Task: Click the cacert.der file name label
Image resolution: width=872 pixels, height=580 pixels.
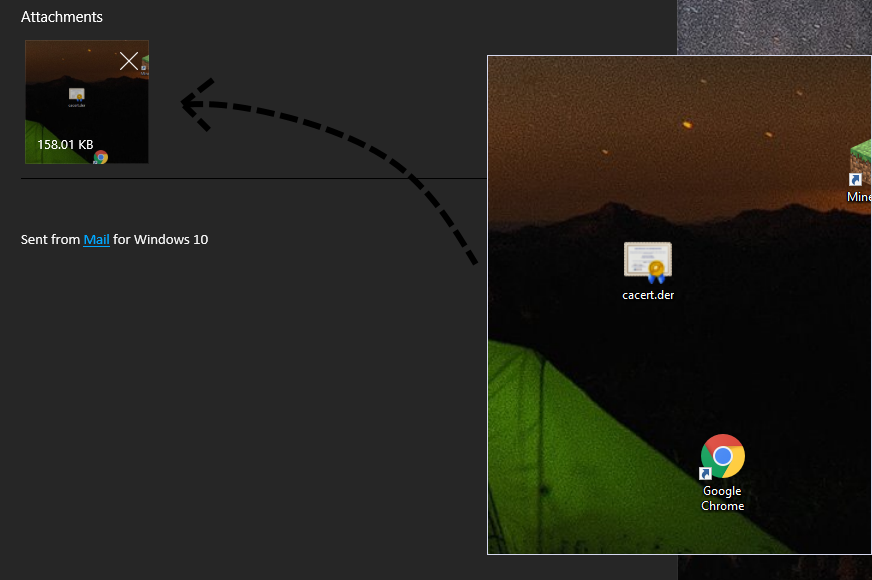Action: pyautogui.click(x=648, y=295)
